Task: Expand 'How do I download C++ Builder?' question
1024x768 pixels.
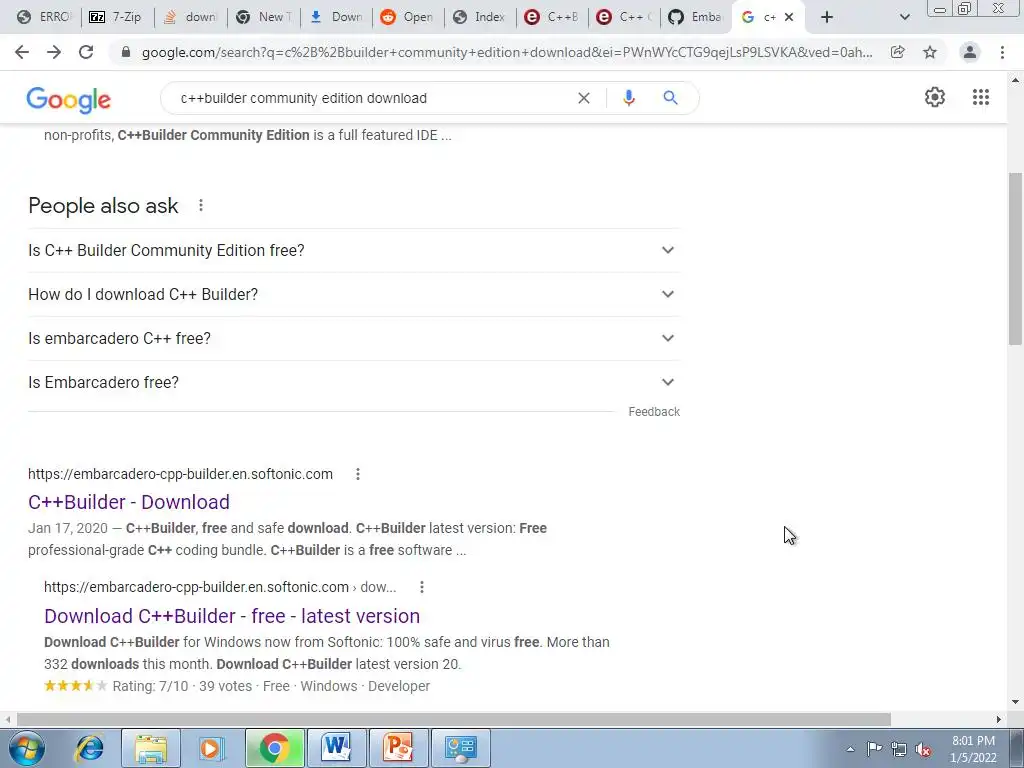Action: (x=354, y=295)
